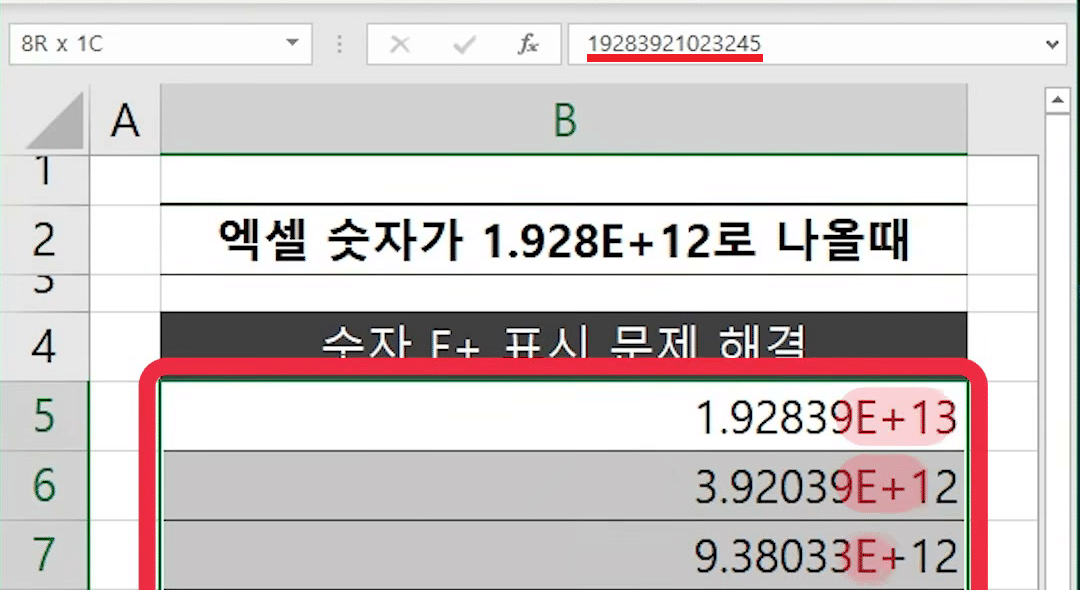
Task: Click the cancel X icon in formula bar
Action: [x=399, y=45]
